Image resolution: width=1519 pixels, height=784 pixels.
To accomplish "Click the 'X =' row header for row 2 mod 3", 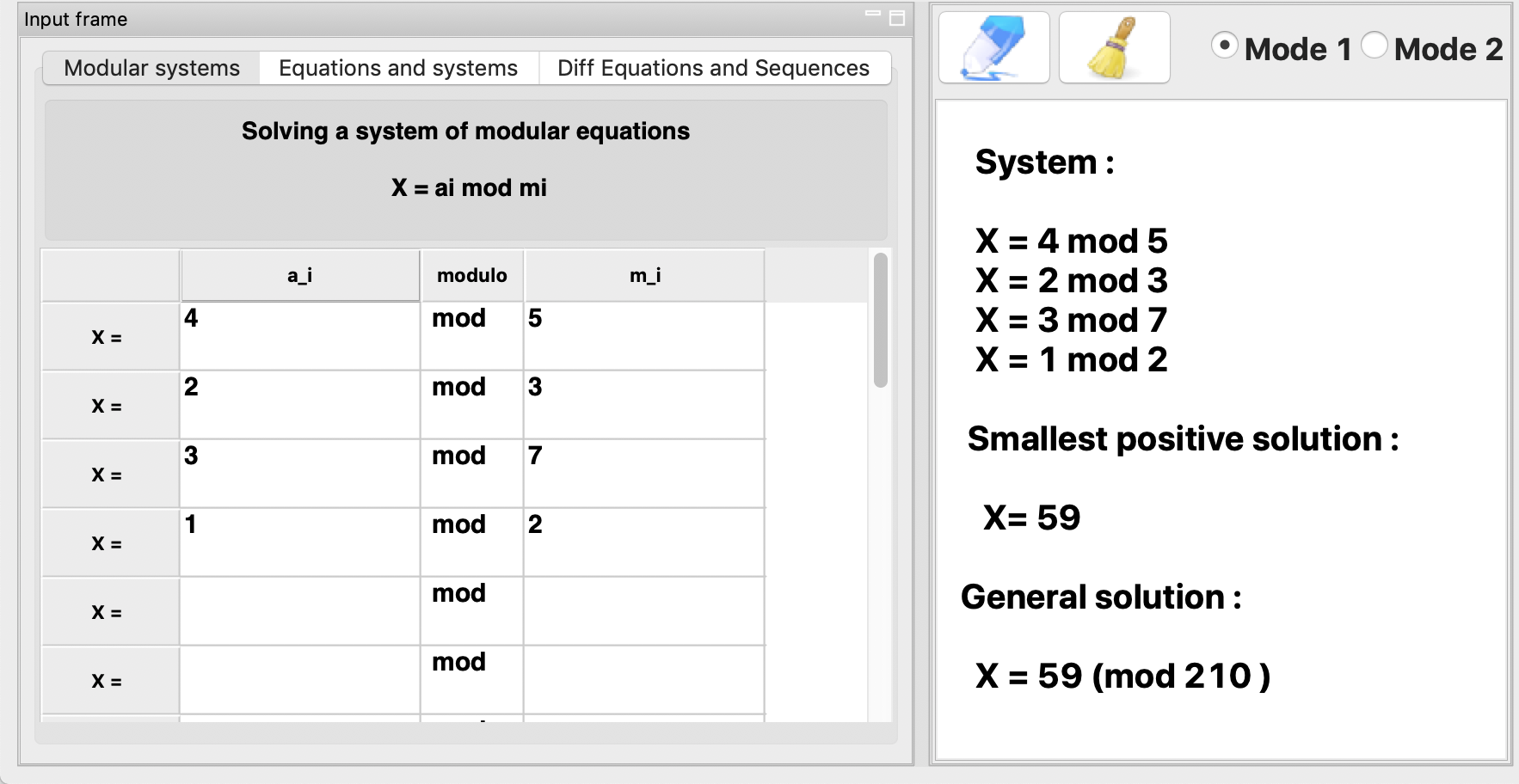I will click(110, 405).
